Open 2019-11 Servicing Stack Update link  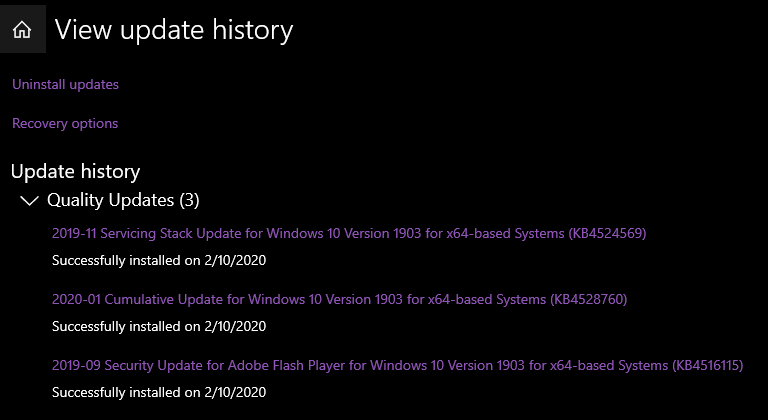tap(349, 233)
